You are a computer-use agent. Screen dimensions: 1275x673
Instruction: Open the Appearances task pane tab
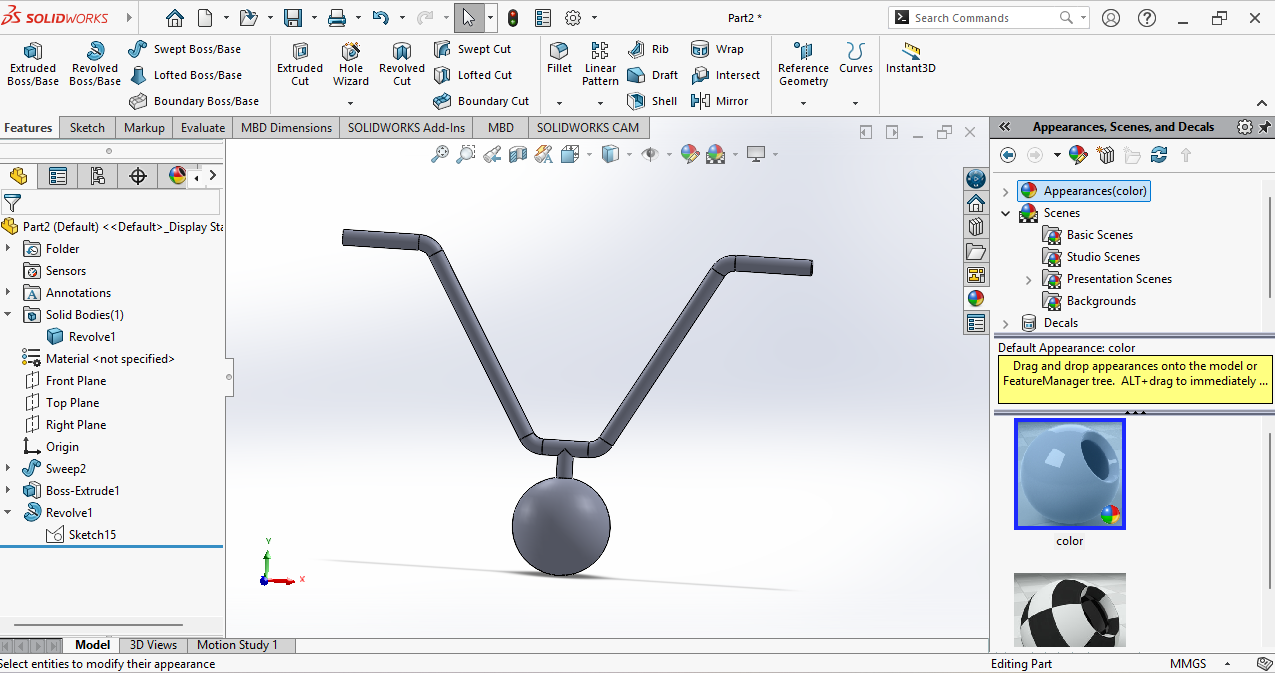pos(976,298)
